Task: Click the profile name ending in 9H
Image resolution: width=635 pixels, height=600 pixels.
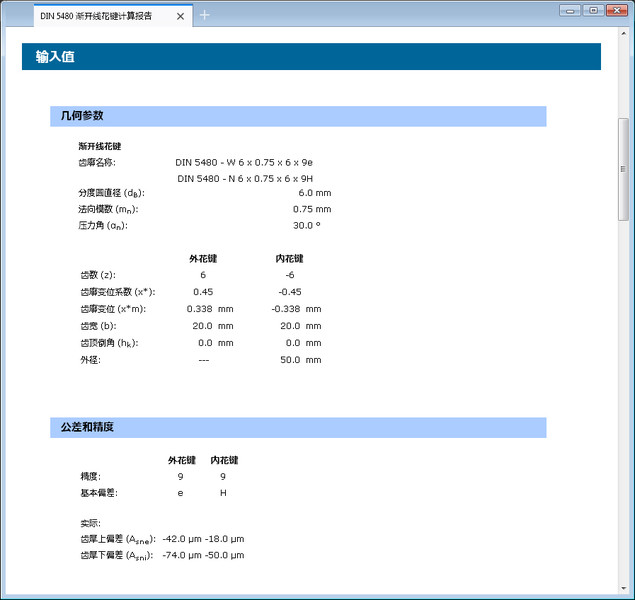Action: pyautogui.click(x=245, y=178)
